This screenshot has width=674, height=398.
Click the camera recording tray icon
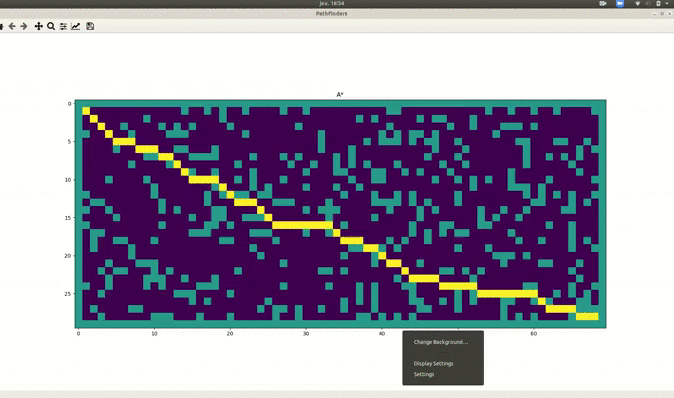tap(603, 3)
